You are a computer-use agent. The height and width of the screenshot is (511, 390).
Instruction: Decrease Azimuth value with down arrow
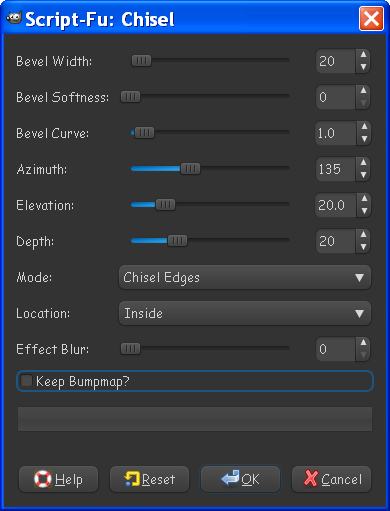[363, 175]
